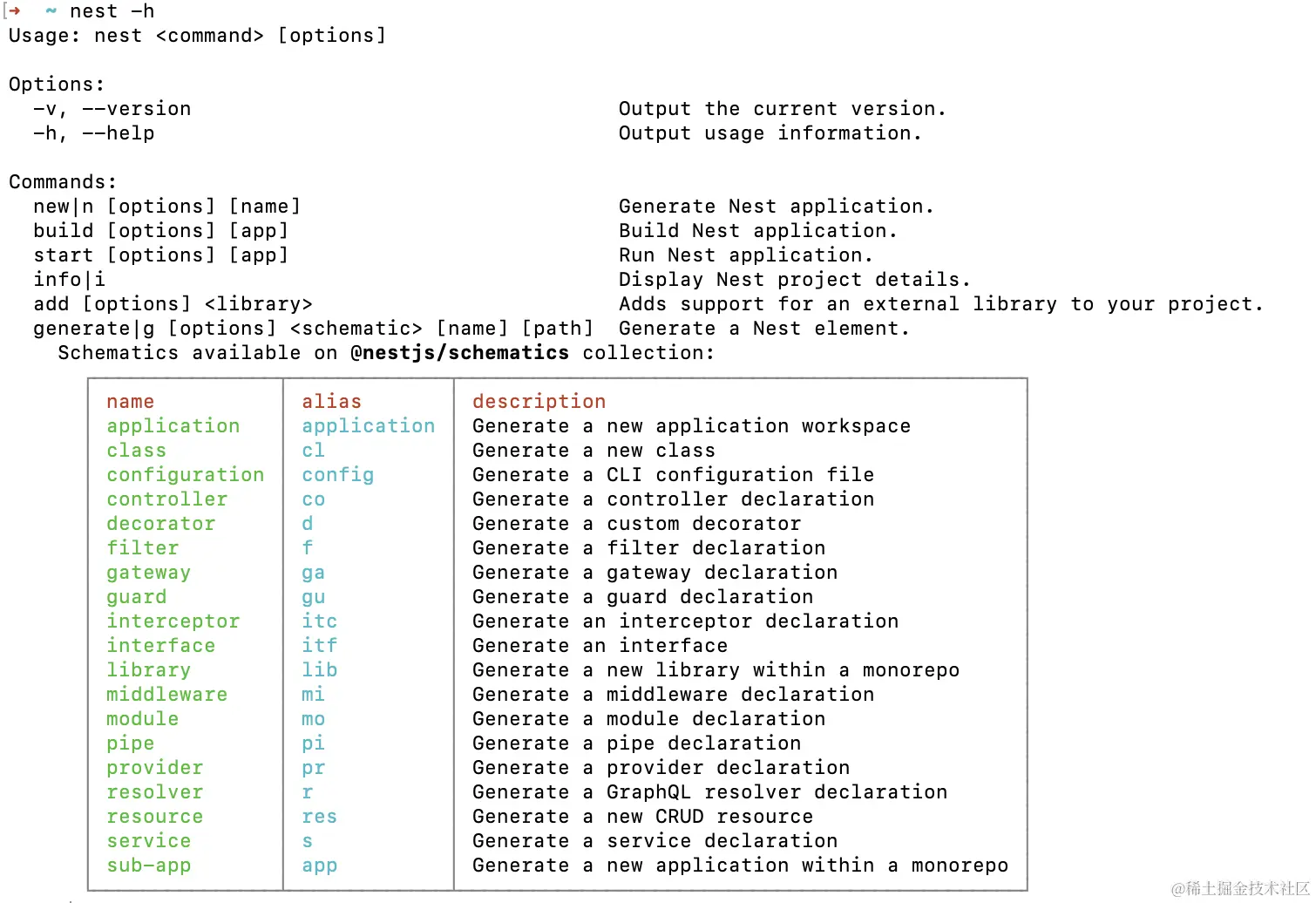Screen dimensions: 1316x903
Task: Click the 'new|n [options] [name]' command
Action: click(167, 207)
